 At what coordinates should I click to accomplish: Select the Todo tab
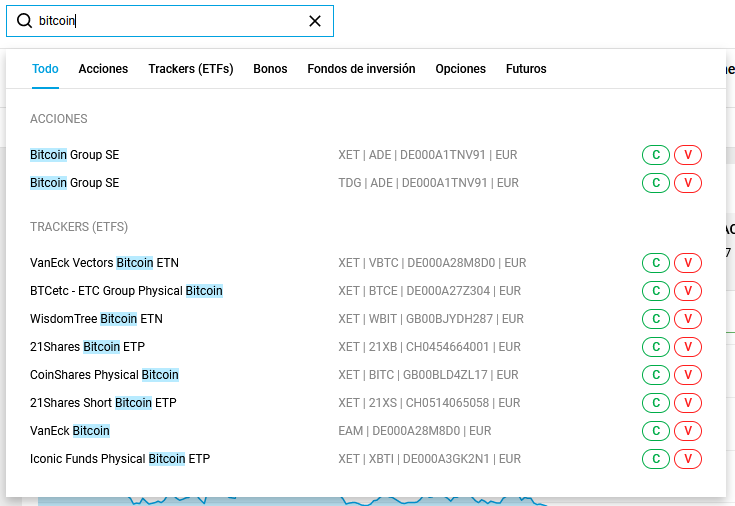[45, 69]
